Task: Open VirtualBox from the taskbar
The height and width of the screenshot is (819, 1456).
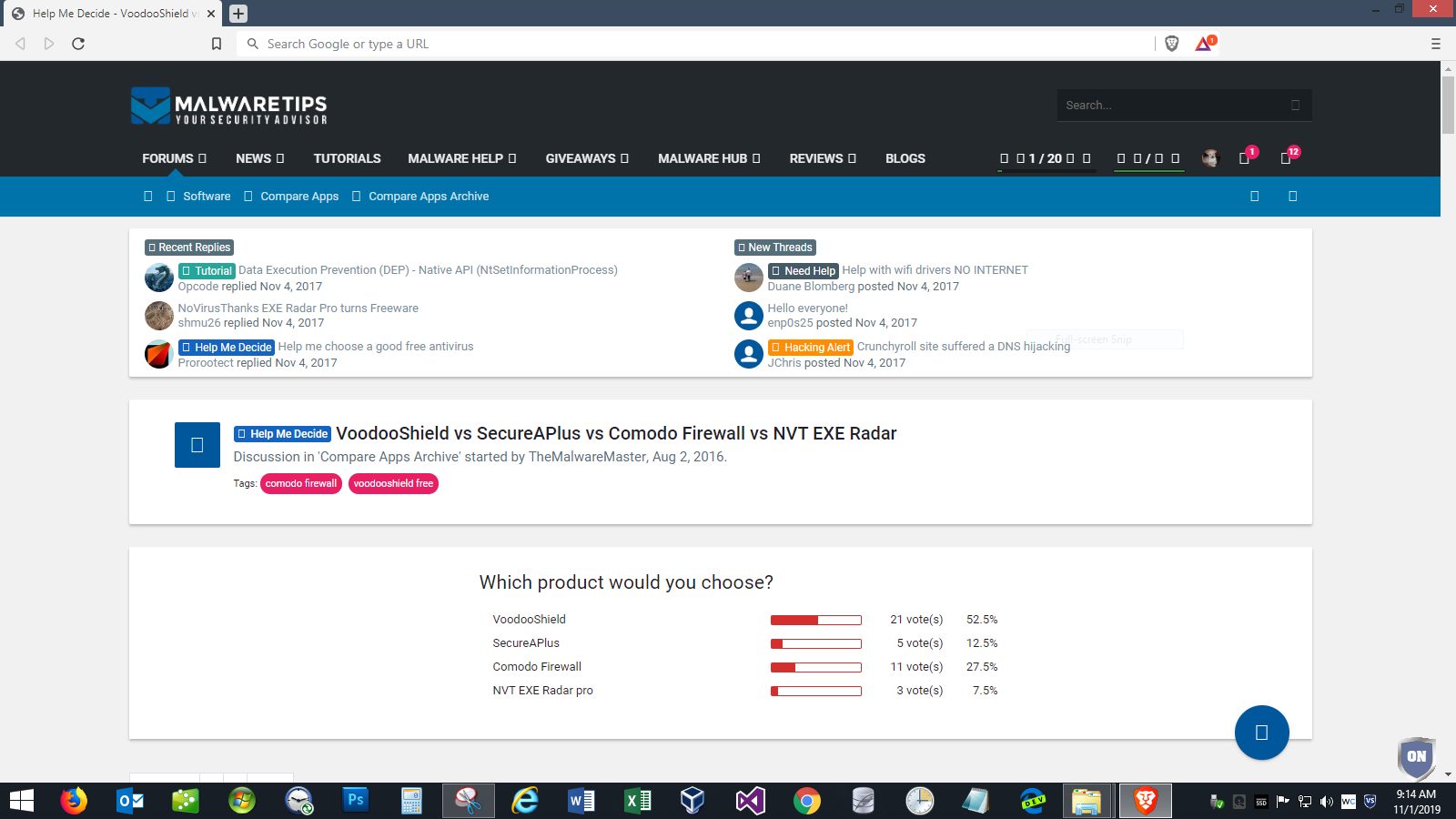Action: pyautogui.click(x=693, y=801)
